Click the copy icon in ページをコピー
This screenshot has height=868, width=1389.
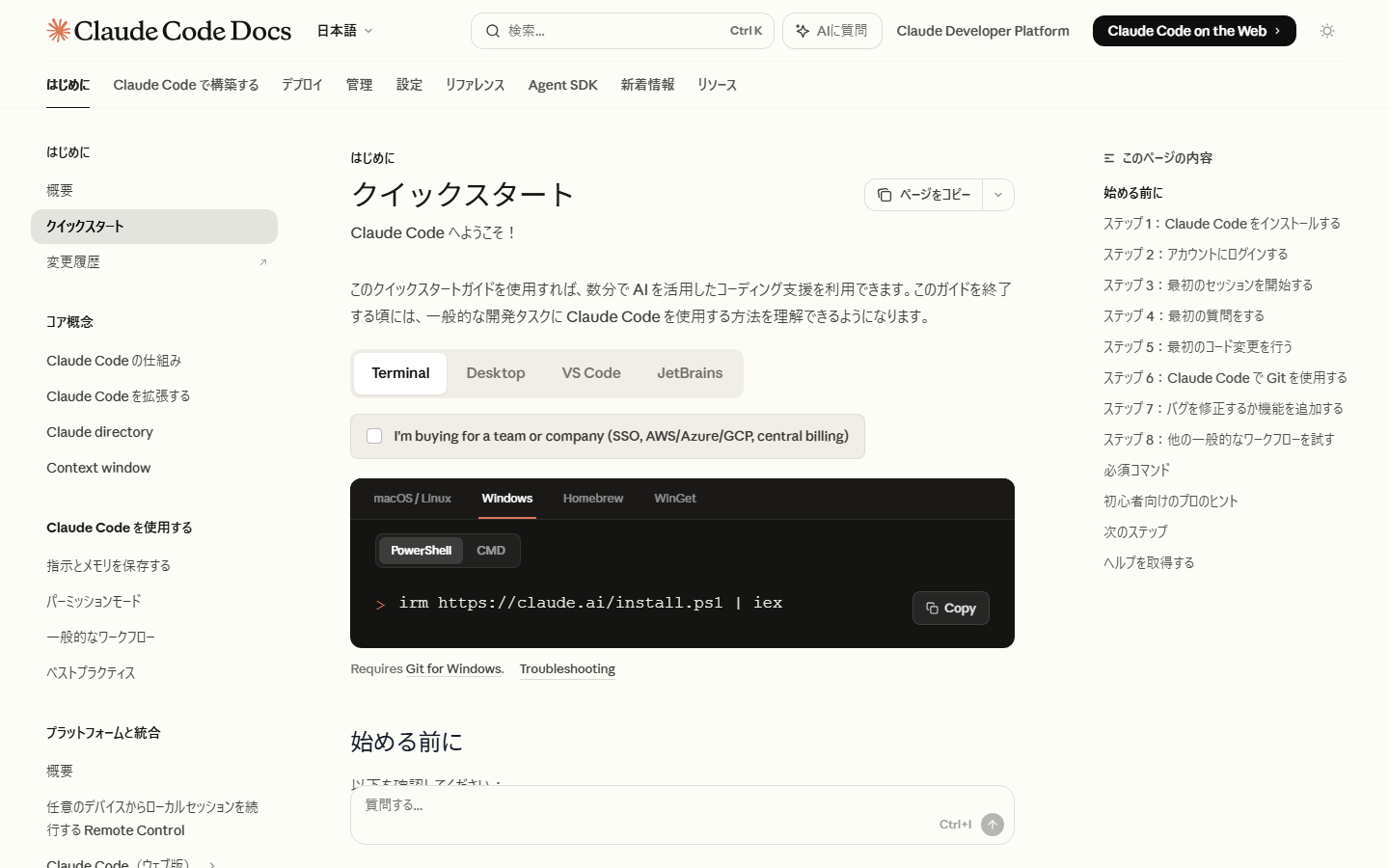pos(885,195)
